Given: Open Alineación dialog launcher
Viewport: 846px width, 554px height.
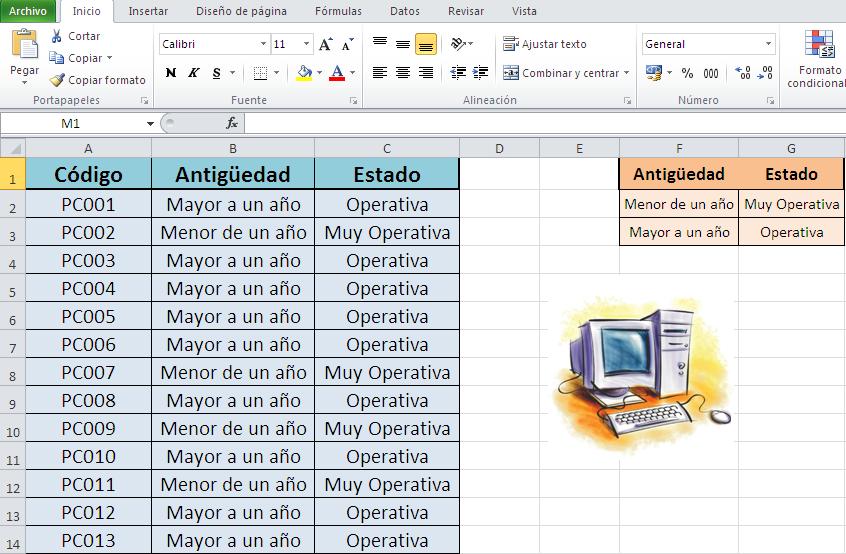Looking at the screenshot, I should pos(627,101).
